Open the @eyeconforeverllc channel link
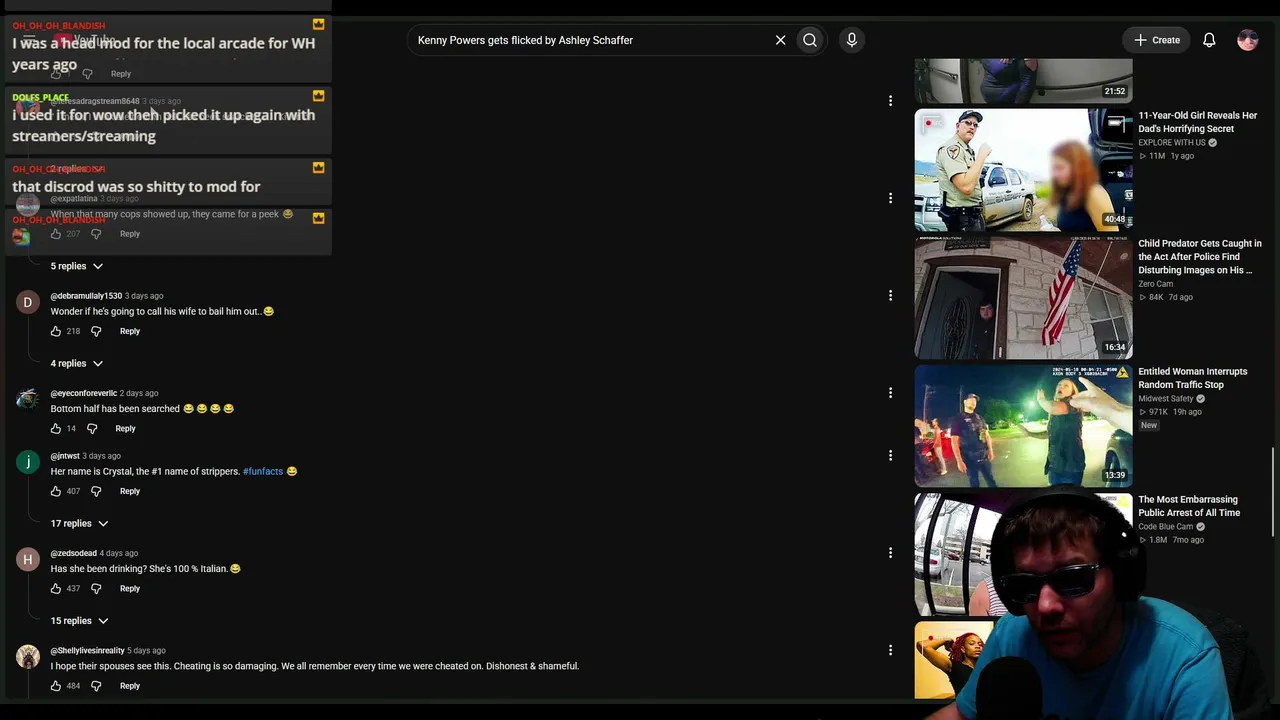Viewport: 1280px width, 720px height. click(84, 393)
